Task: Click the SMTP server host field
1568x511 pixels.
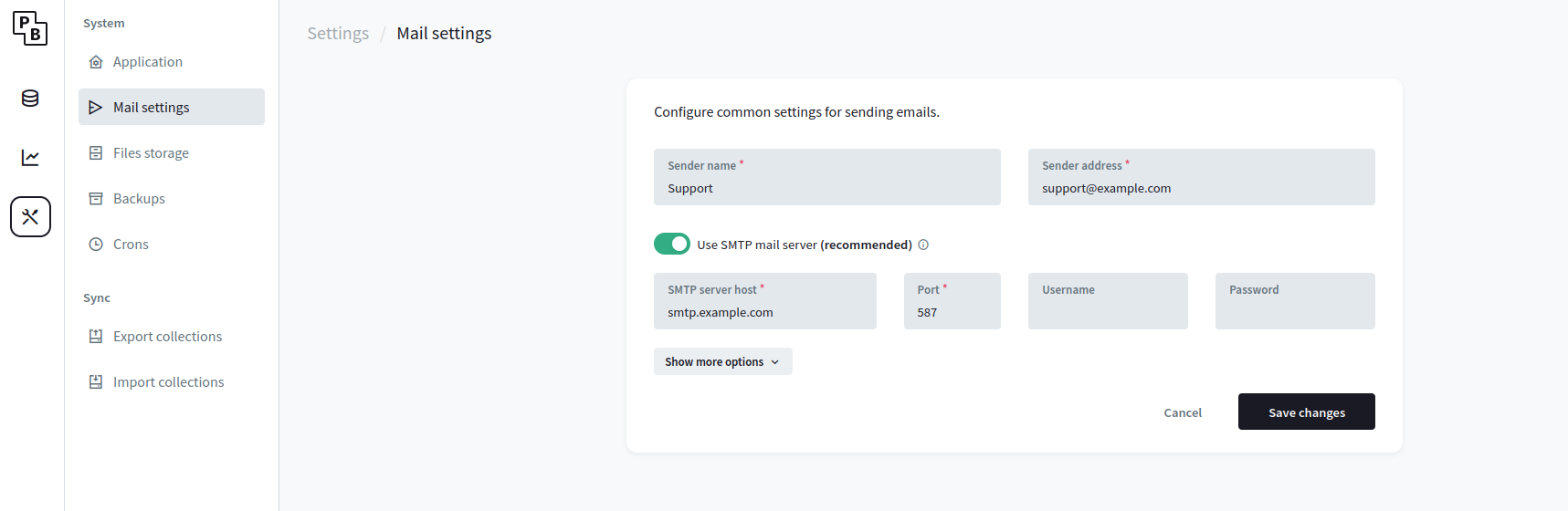Action: click(764, 312)
